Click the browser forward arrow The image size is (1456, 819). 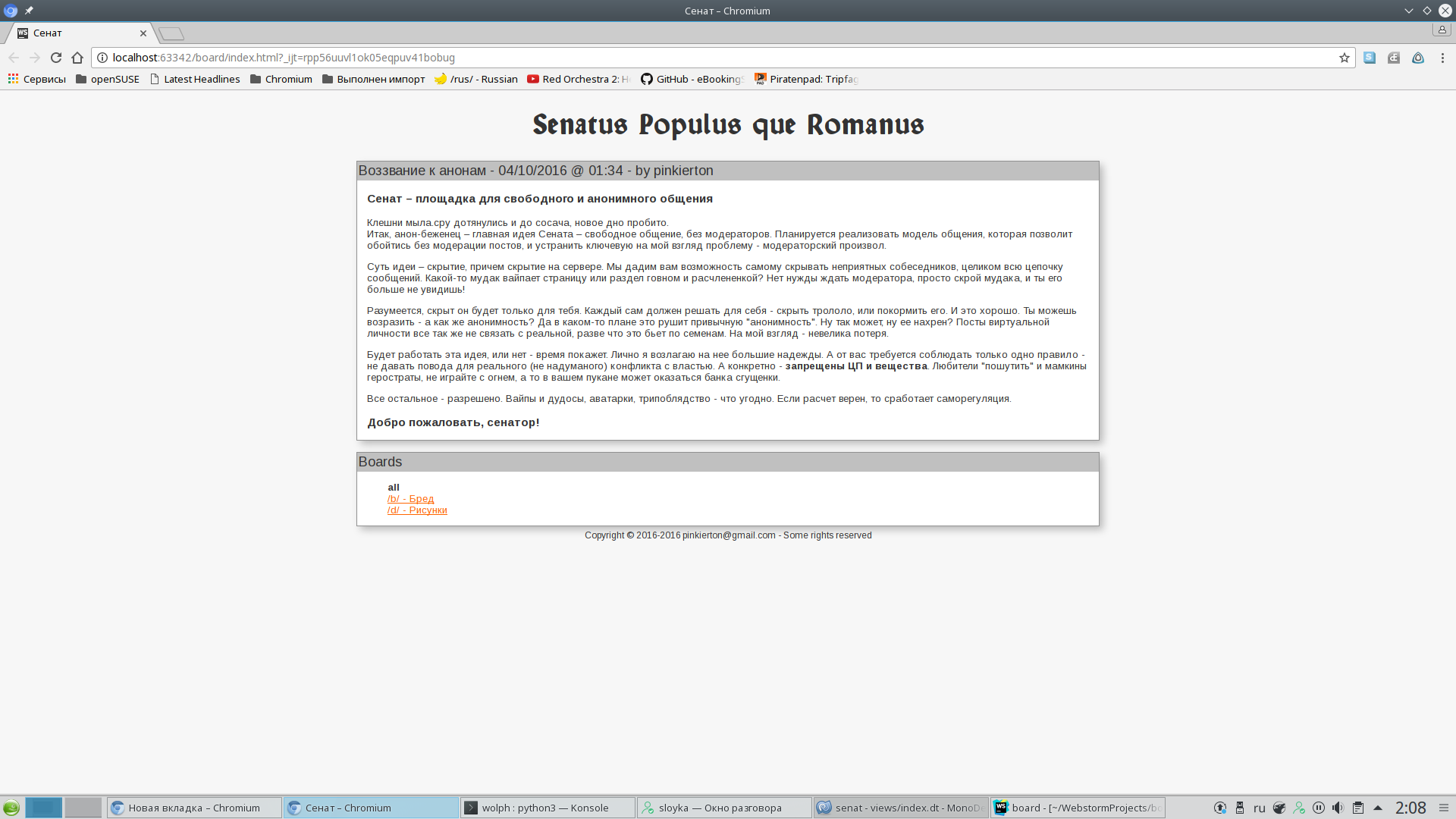click(x=35, y=58)
